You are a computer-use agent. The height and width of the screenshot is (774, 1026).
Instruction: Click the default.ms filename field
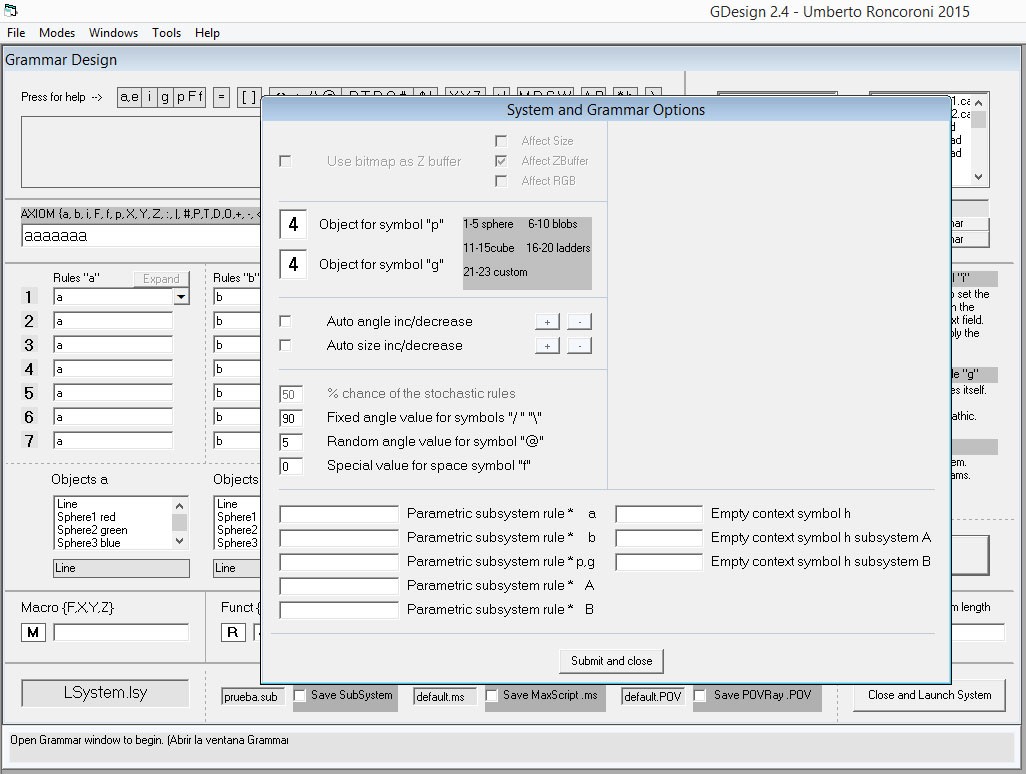coord(445,697)
